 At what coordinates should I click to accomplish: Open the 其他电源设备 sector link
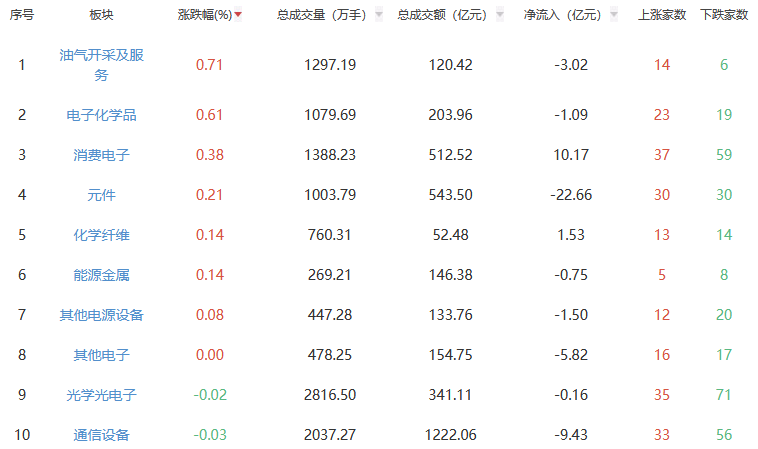(101, 315)
